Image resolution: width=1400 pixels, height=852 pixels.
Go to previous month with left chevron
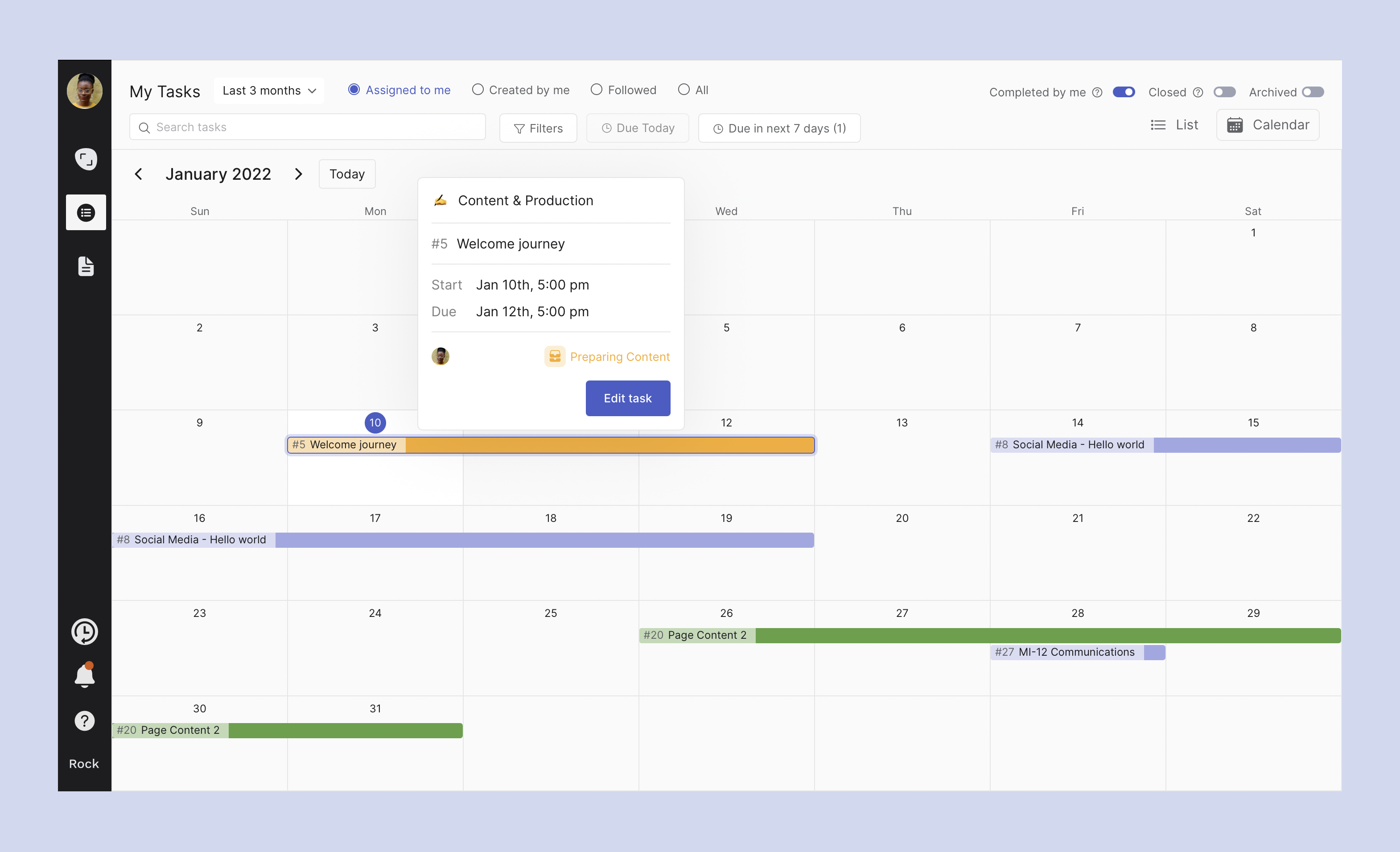[138, 174]
